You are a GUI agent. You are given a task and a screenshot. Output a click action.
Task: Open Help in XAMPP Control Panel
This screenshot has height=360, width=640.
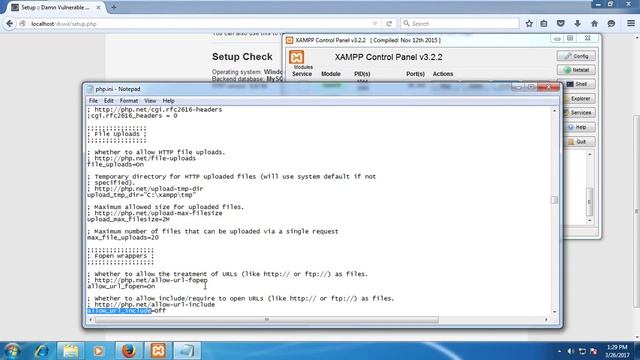coord(579,127)
